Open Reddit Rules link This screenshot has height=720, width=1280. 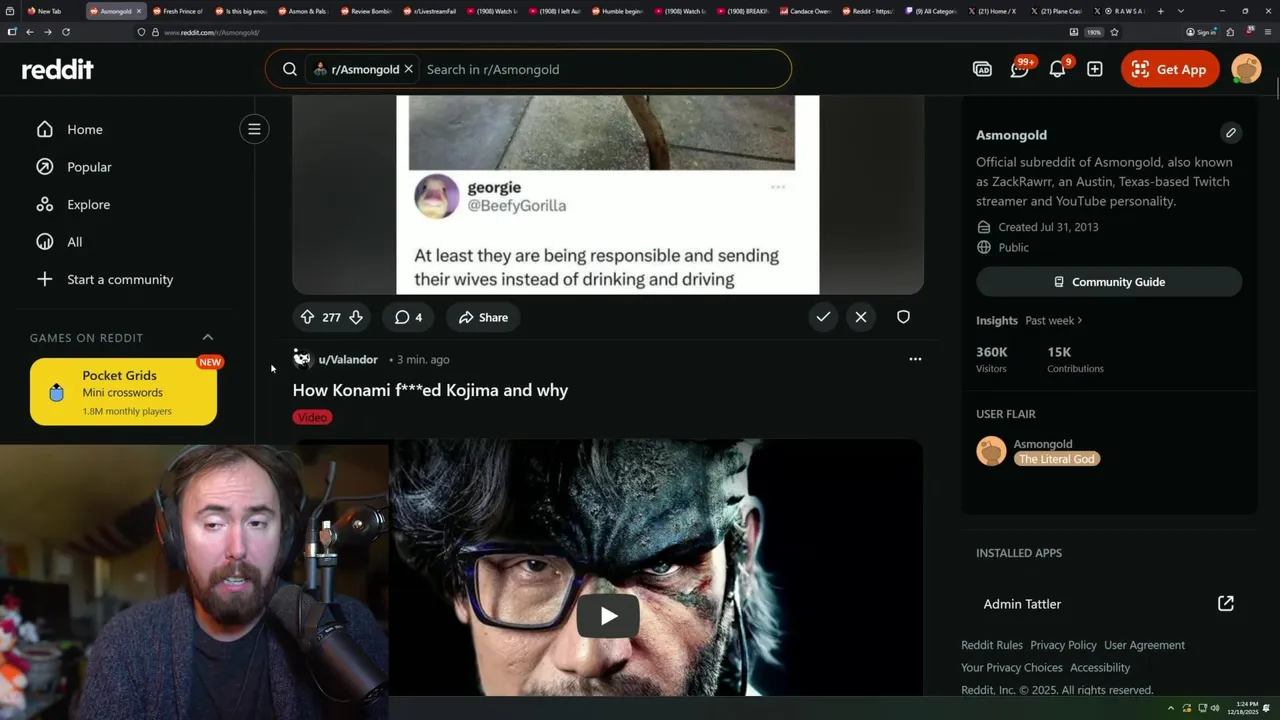[992, 645]
